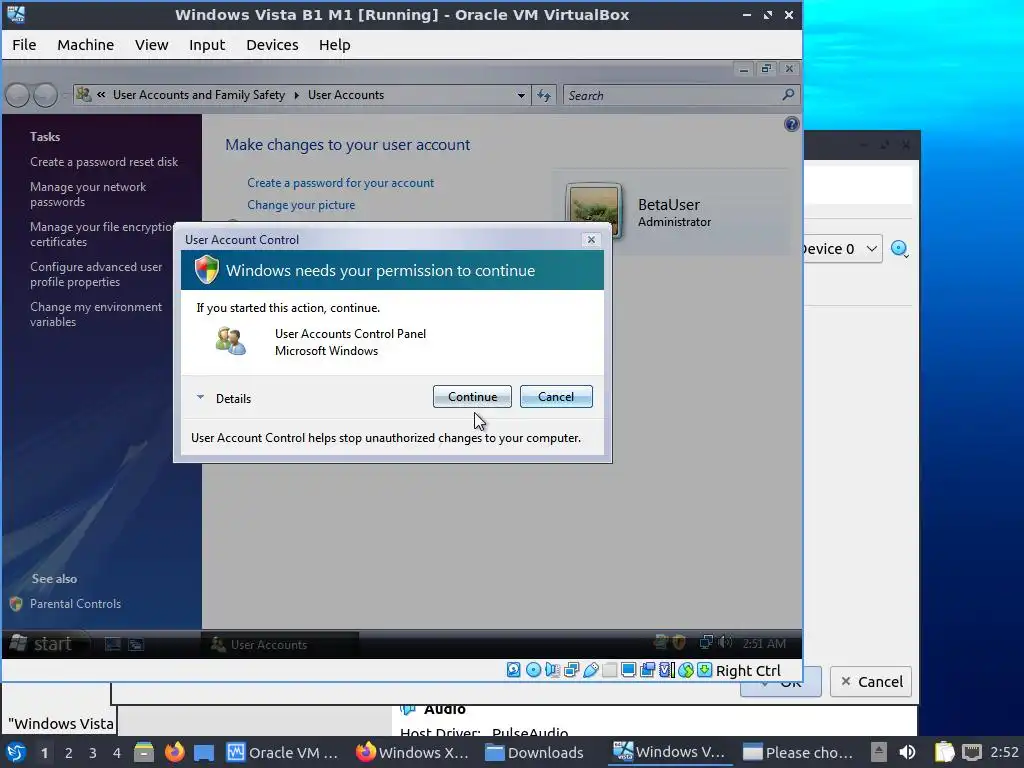Click the magnifier icon beside the Device 0 dropdown
This screenshot has height=768, width=1024.
point(899,249)
